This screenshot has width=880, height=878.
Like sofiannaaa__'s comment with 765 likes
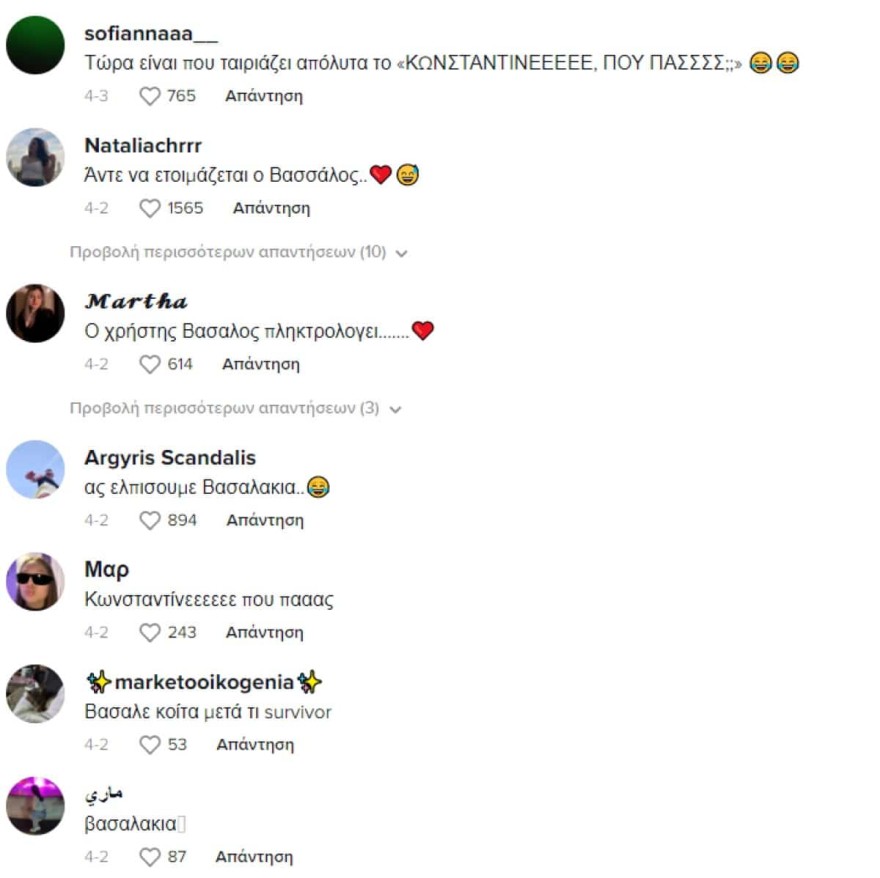(x=150, y=96)
